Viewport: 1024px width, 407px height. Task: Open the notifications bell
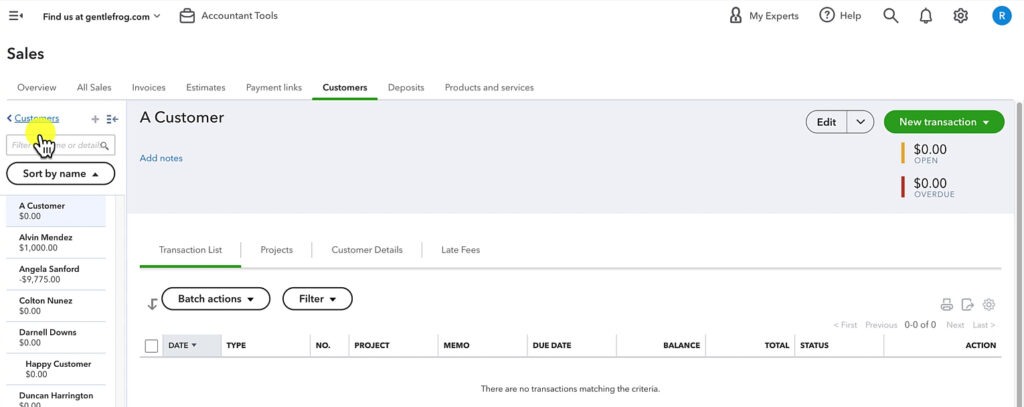click(x=926, y=16)
